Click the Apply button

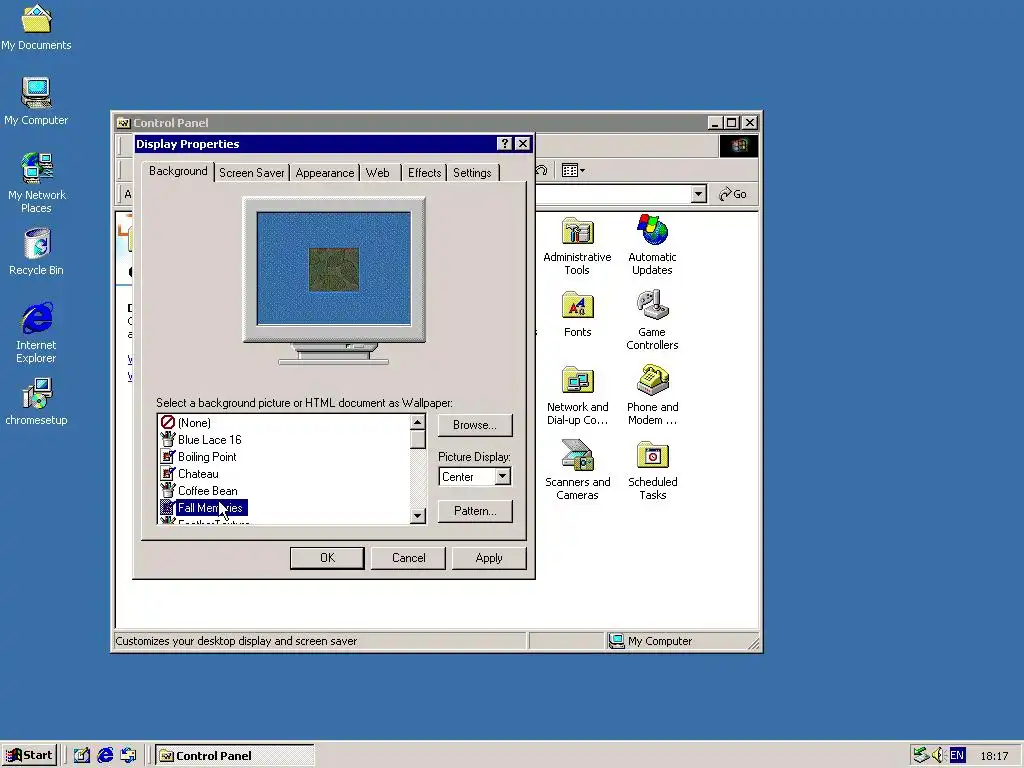click(x=489, y=558)
